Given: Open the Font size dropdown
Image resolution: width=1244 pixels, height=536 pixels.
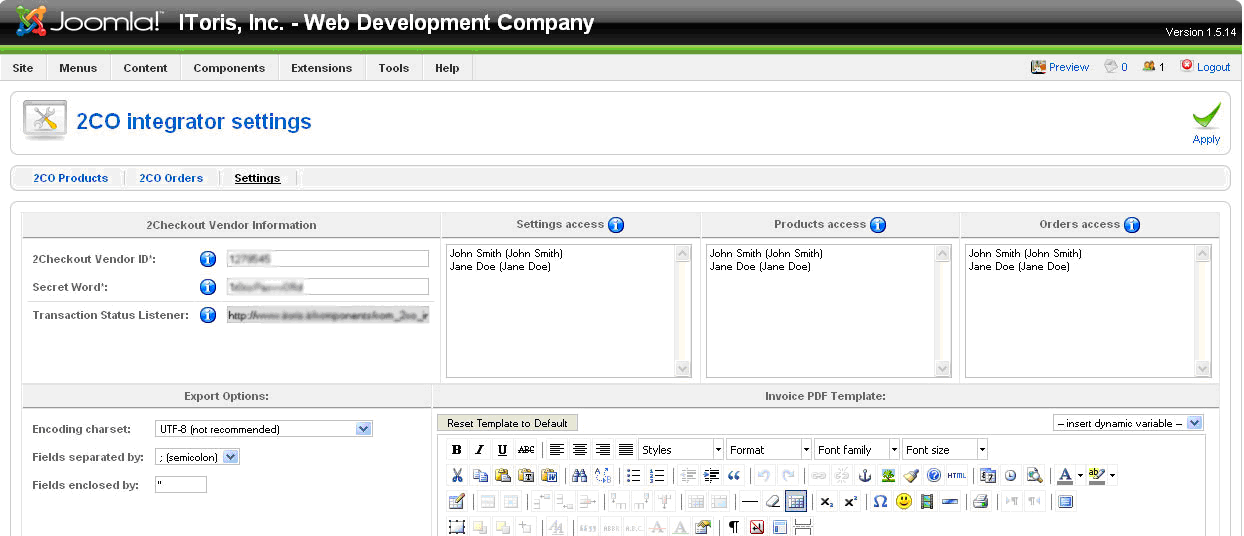Looking at the screenshot, I should [x=945, y=450].
